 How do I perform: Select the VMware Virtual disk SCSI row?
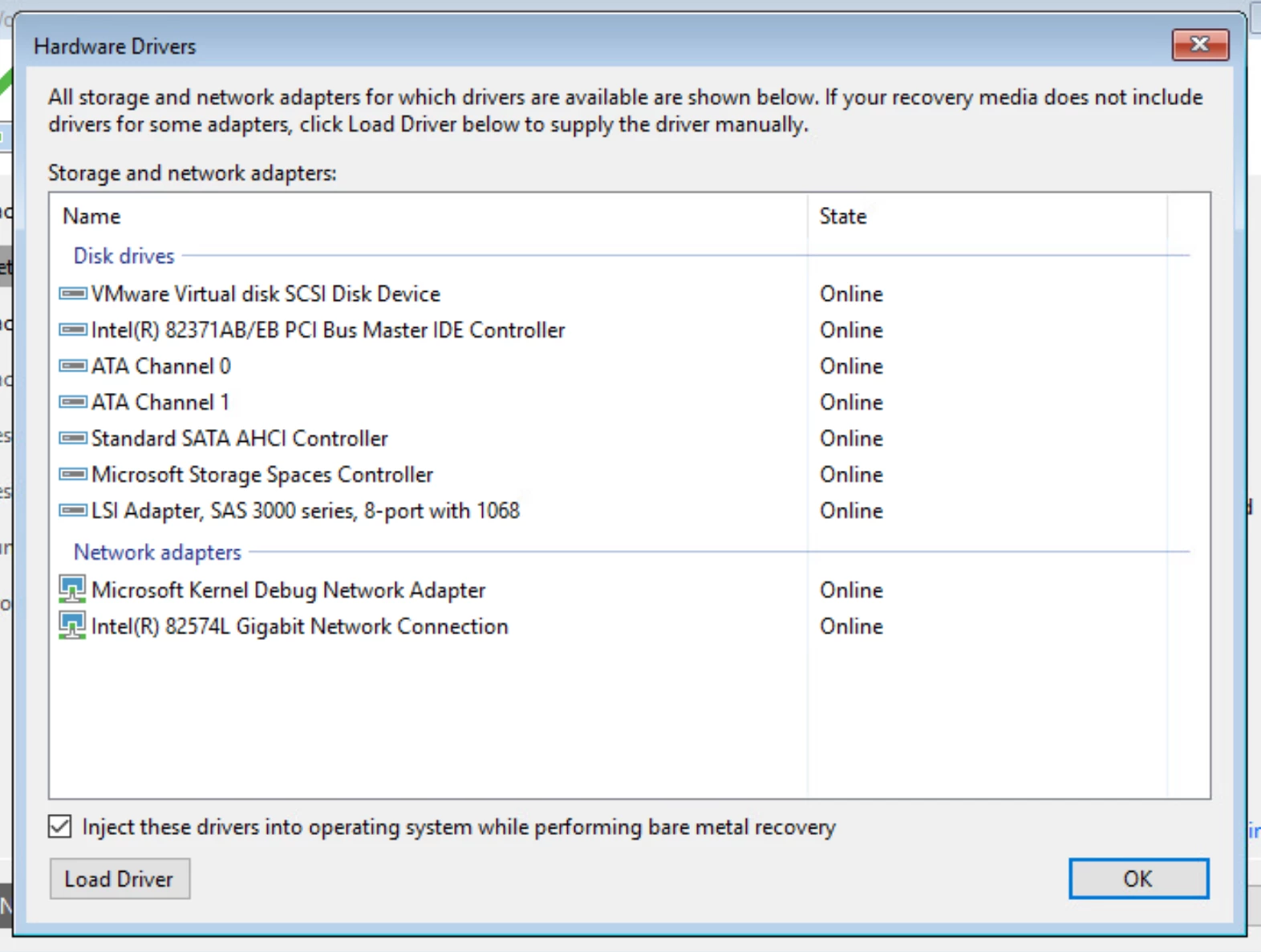click(266, 294)
